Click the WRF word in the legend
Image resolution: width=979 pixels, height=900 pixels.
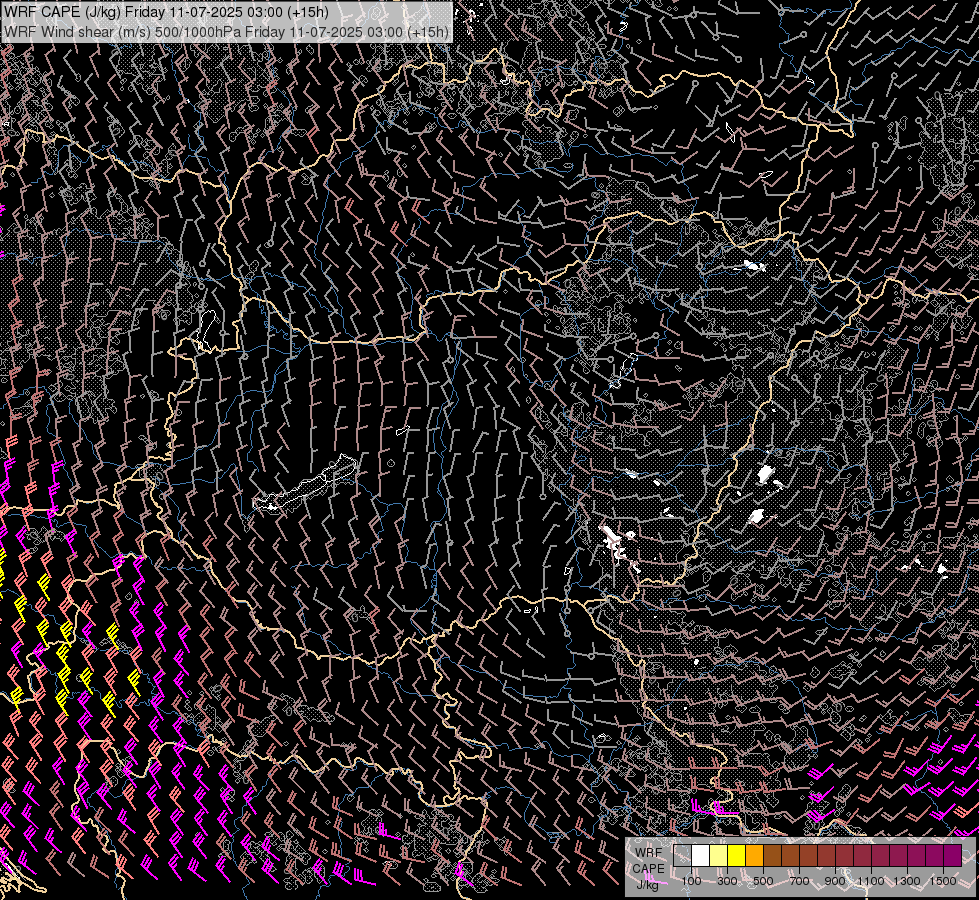coord(649,853)
